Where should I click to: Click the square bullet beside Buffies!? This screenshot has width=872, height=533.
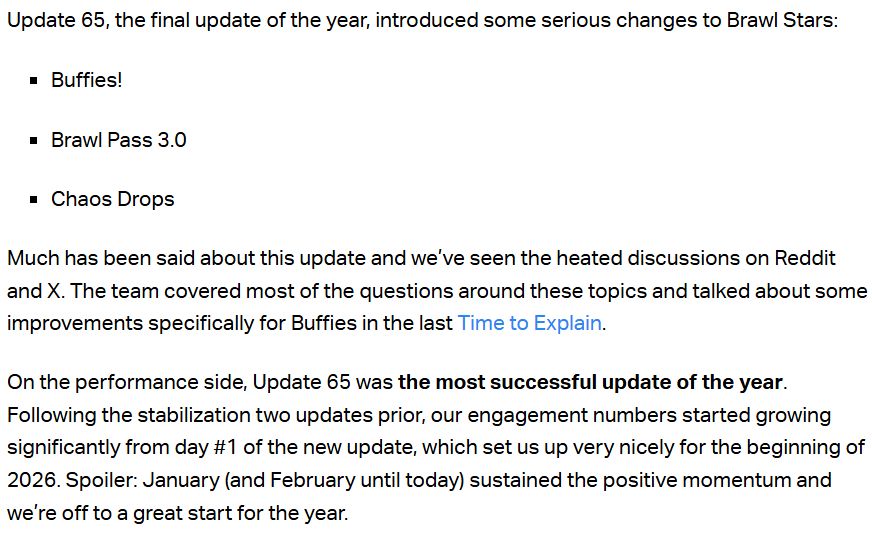pyautogui.click(x=35, y=81)
